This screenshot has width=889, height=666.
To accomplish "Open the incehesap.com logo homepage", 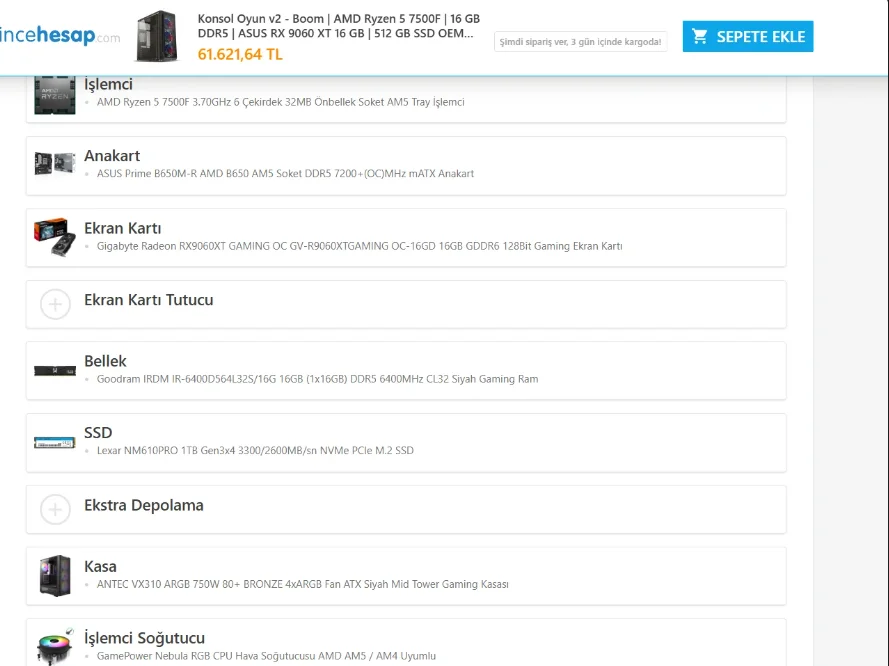I will pos(60,36).
